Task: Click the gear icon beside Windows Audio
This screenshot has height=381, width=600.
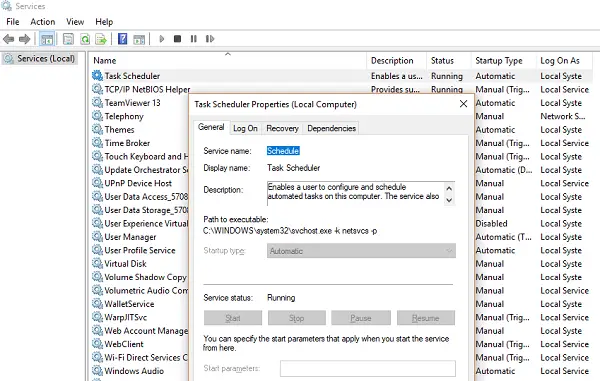Action: coord(98,370)
